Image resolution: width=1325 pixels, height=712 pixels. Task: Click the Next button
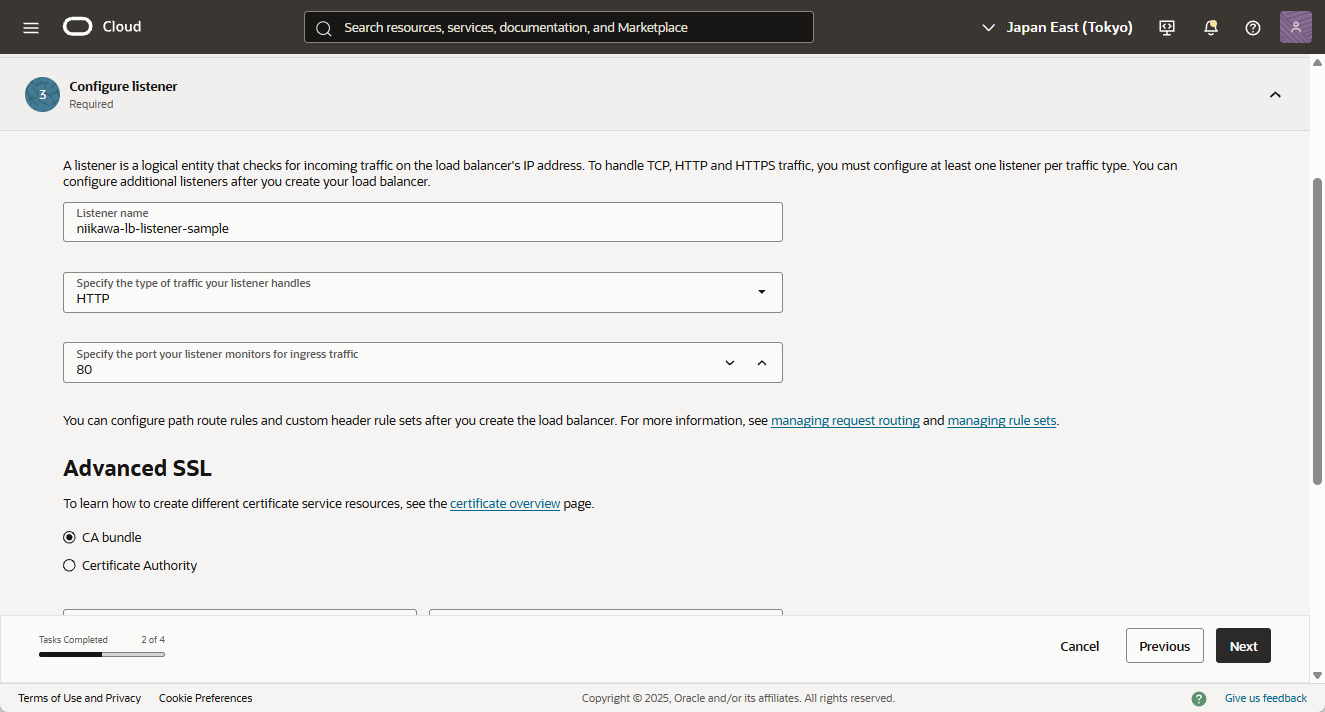[x=1243, y=646]
